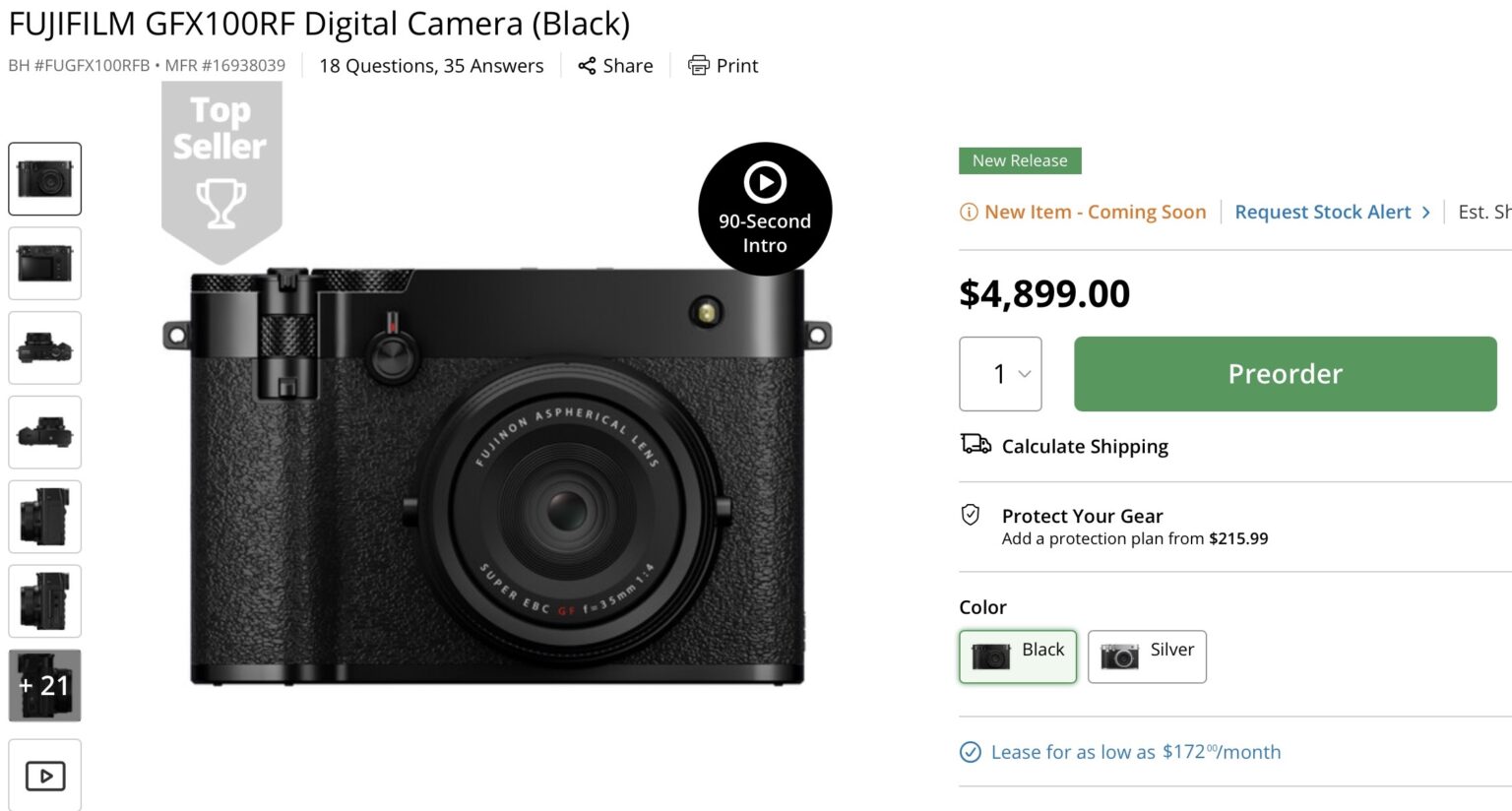Click the shipping truck icon

click(x=976, y=445)
